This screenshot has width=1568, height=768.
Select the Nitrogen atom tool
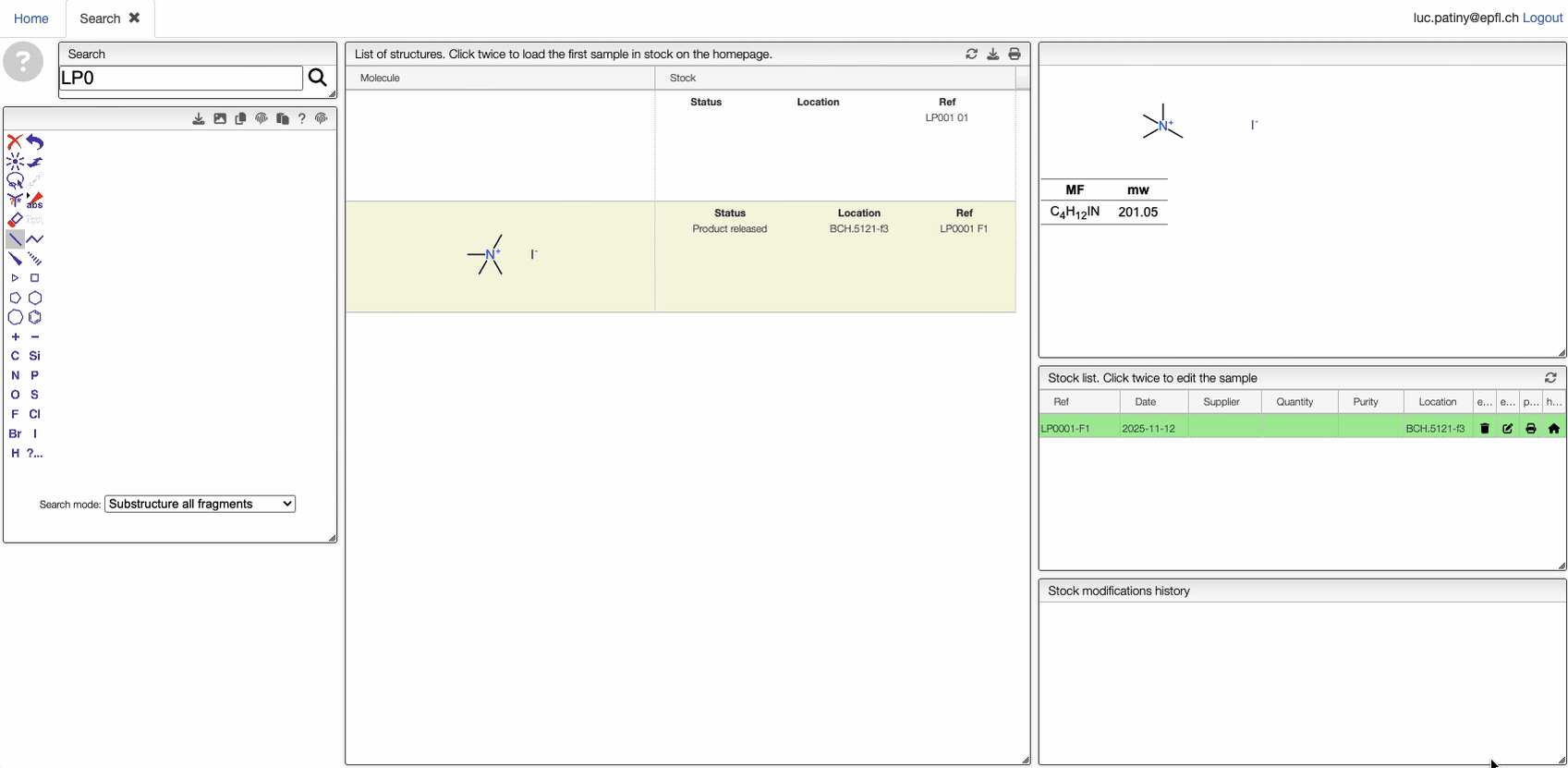(x=15, y=375)
